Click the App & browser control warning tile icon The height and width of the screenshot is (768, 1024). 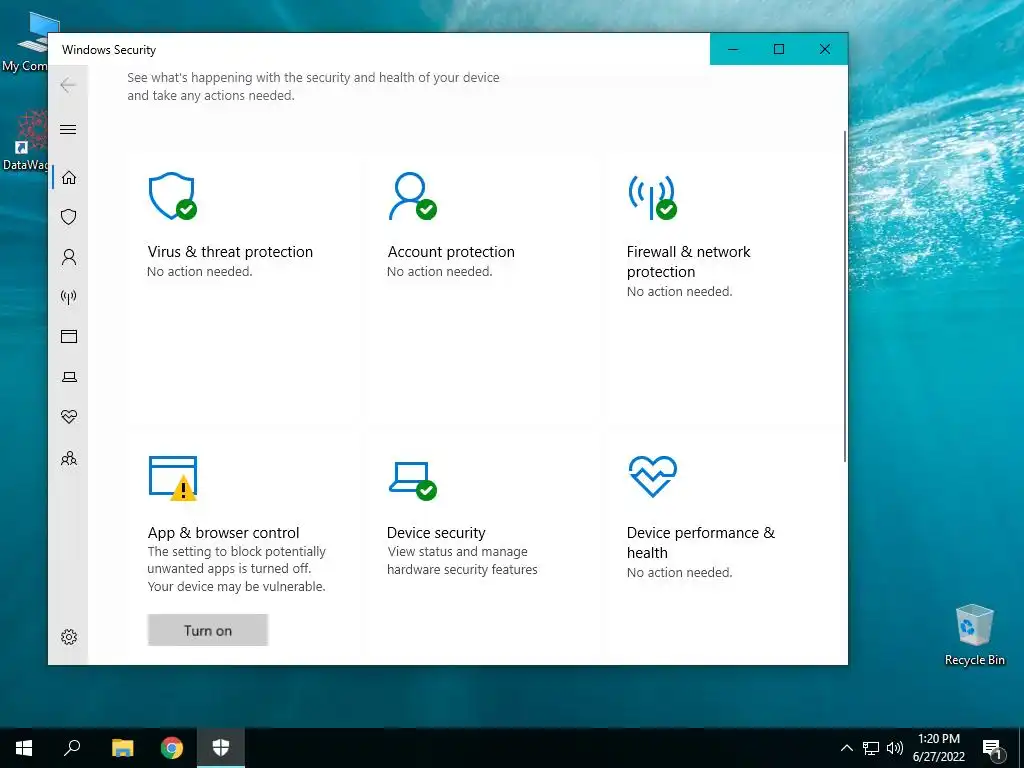tap(173, 478)
